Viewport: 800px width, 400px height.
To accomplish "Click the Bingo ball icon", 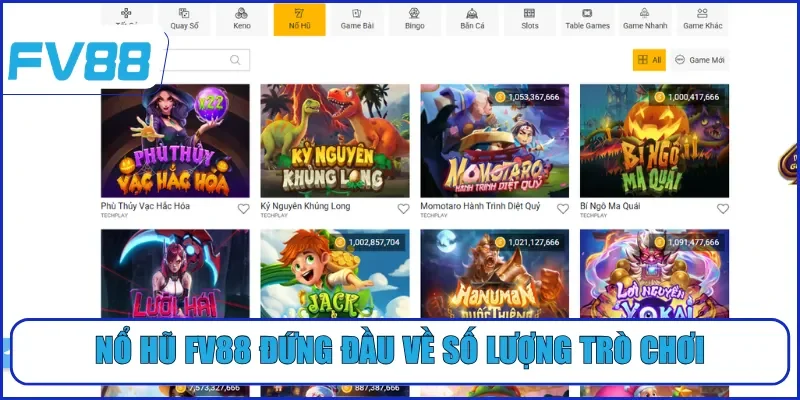I will point(415,13).
